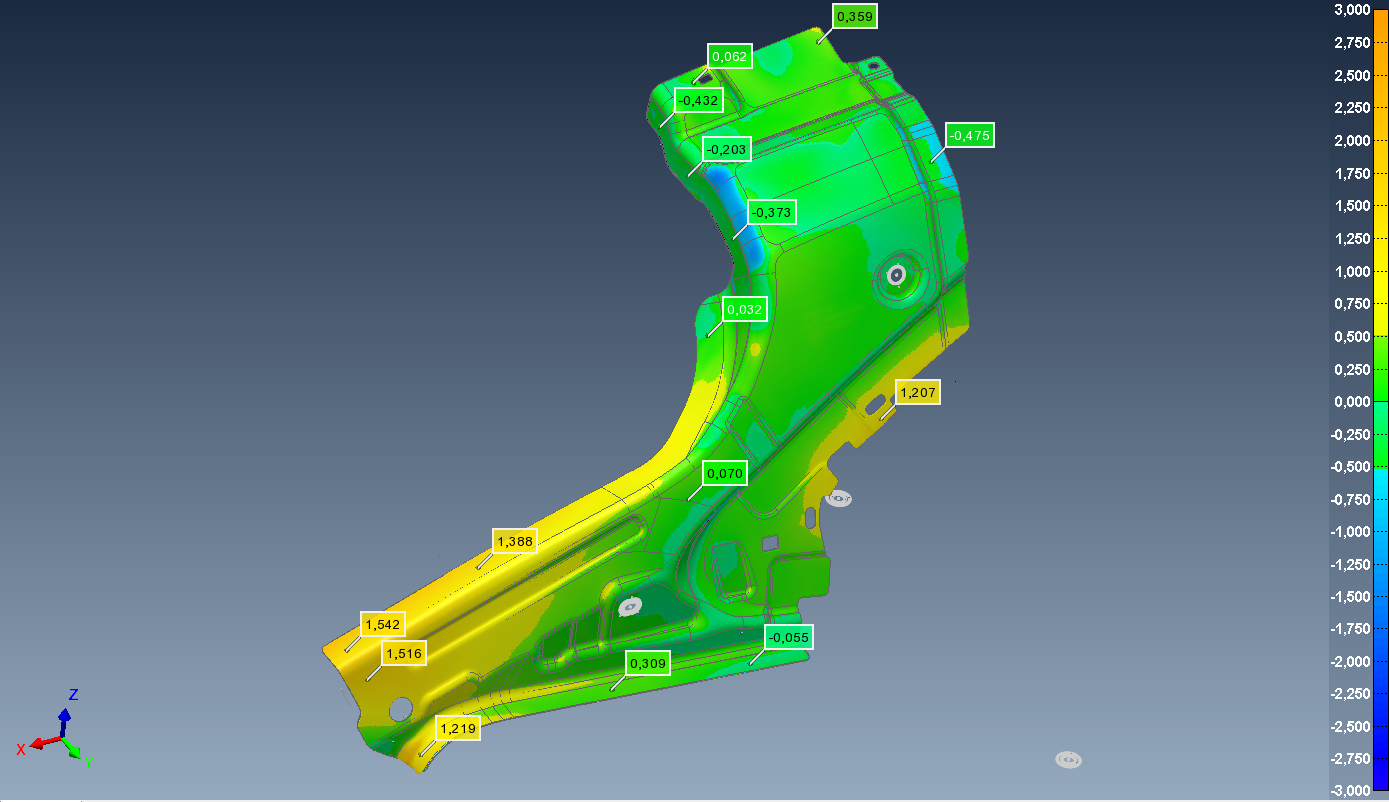
Task: Click the 0,309 deviation label
Action: [648, 662]
